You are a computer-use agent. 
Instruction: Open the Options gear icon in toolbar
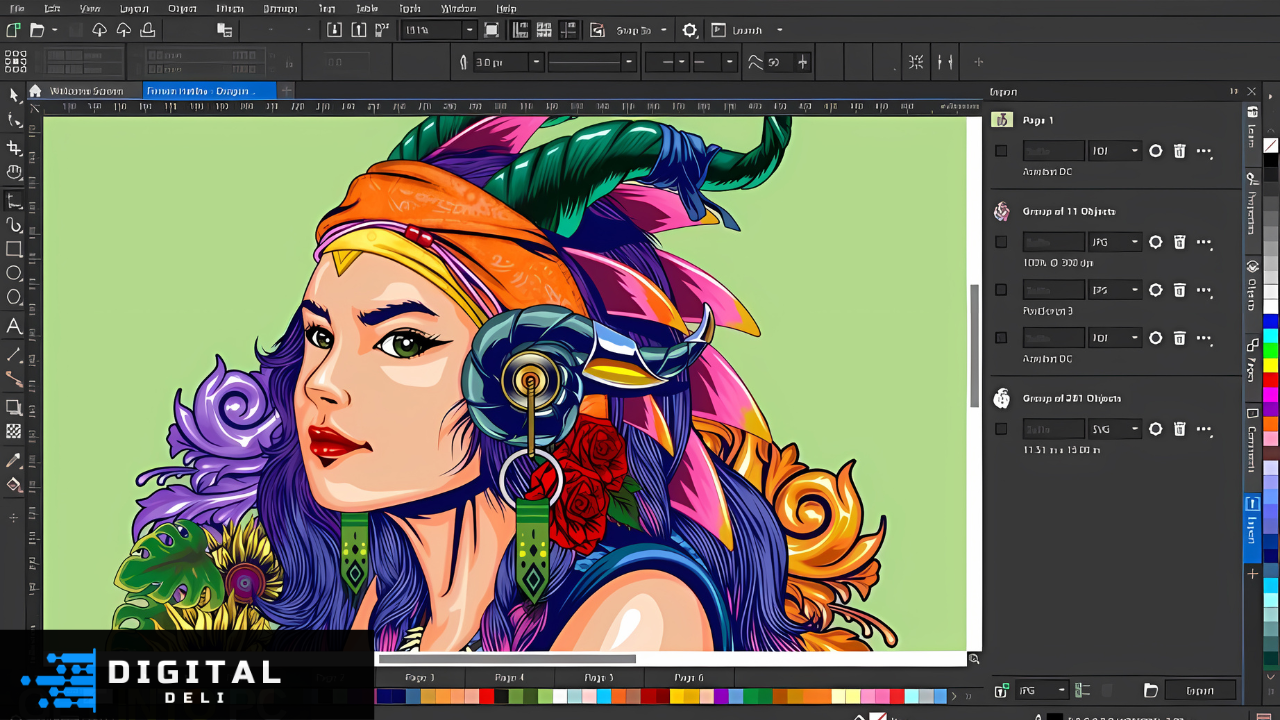tap(690, 30)
